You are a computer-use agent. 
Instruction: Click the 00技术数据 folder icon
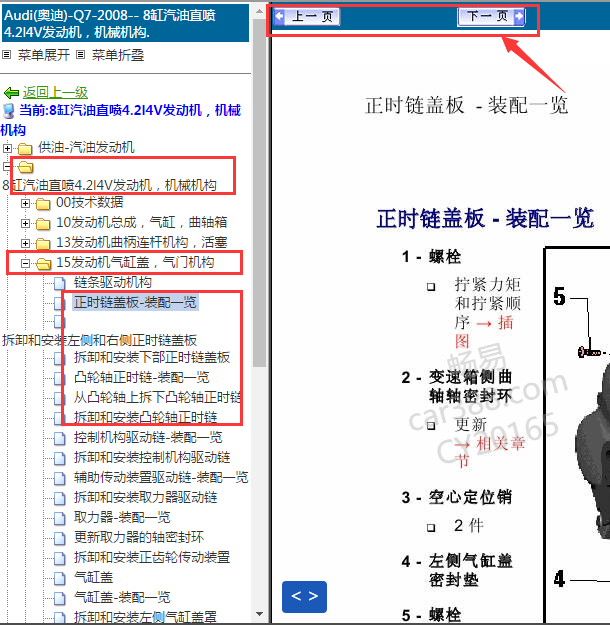[43, 204]
